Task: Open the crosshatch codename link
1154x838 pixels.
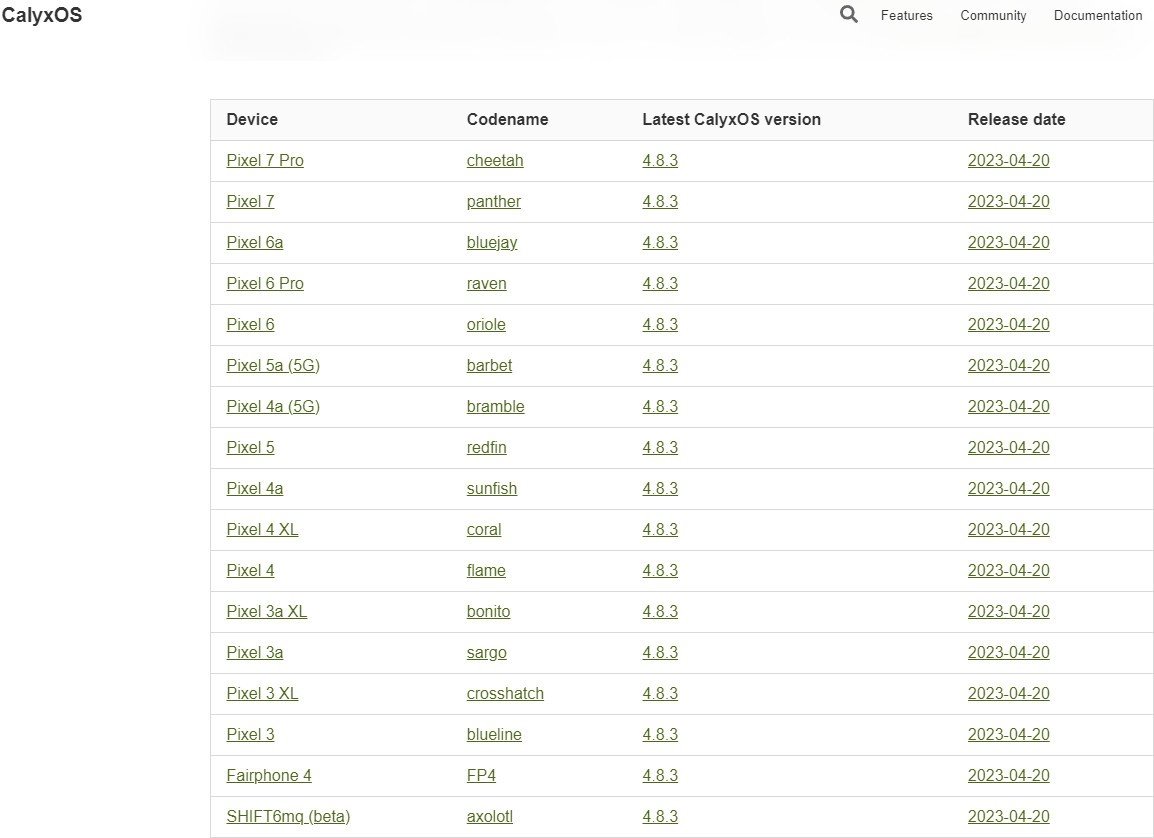Action: pos(505,694)
